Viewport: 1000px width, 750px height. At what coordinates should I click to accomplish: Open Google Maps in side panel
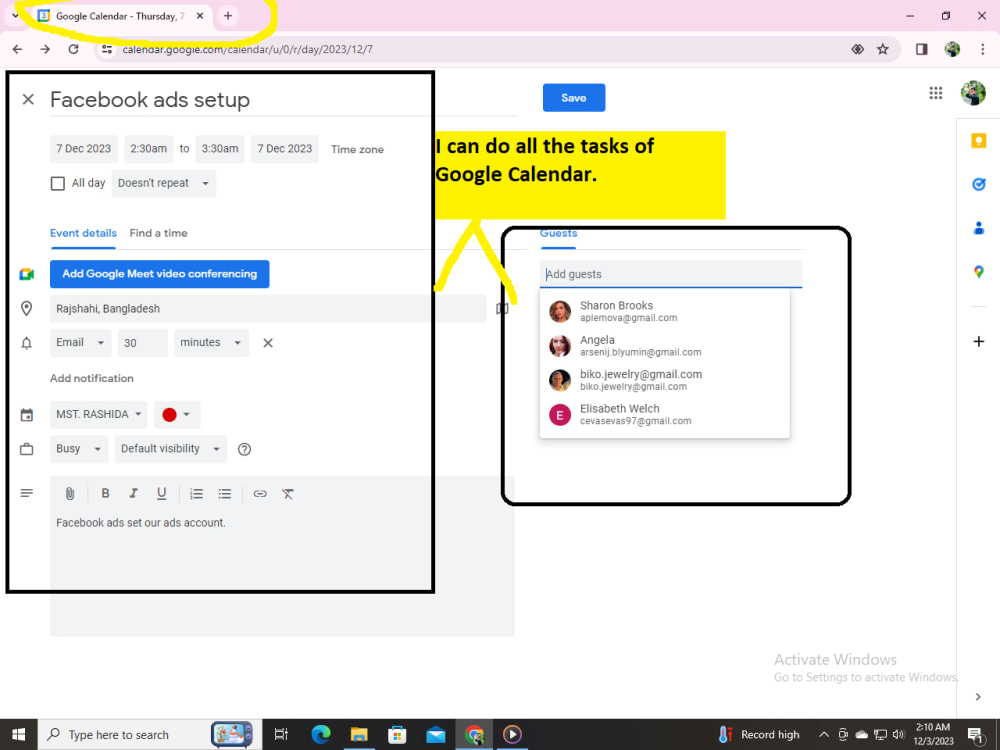click(x=978, y=272)
